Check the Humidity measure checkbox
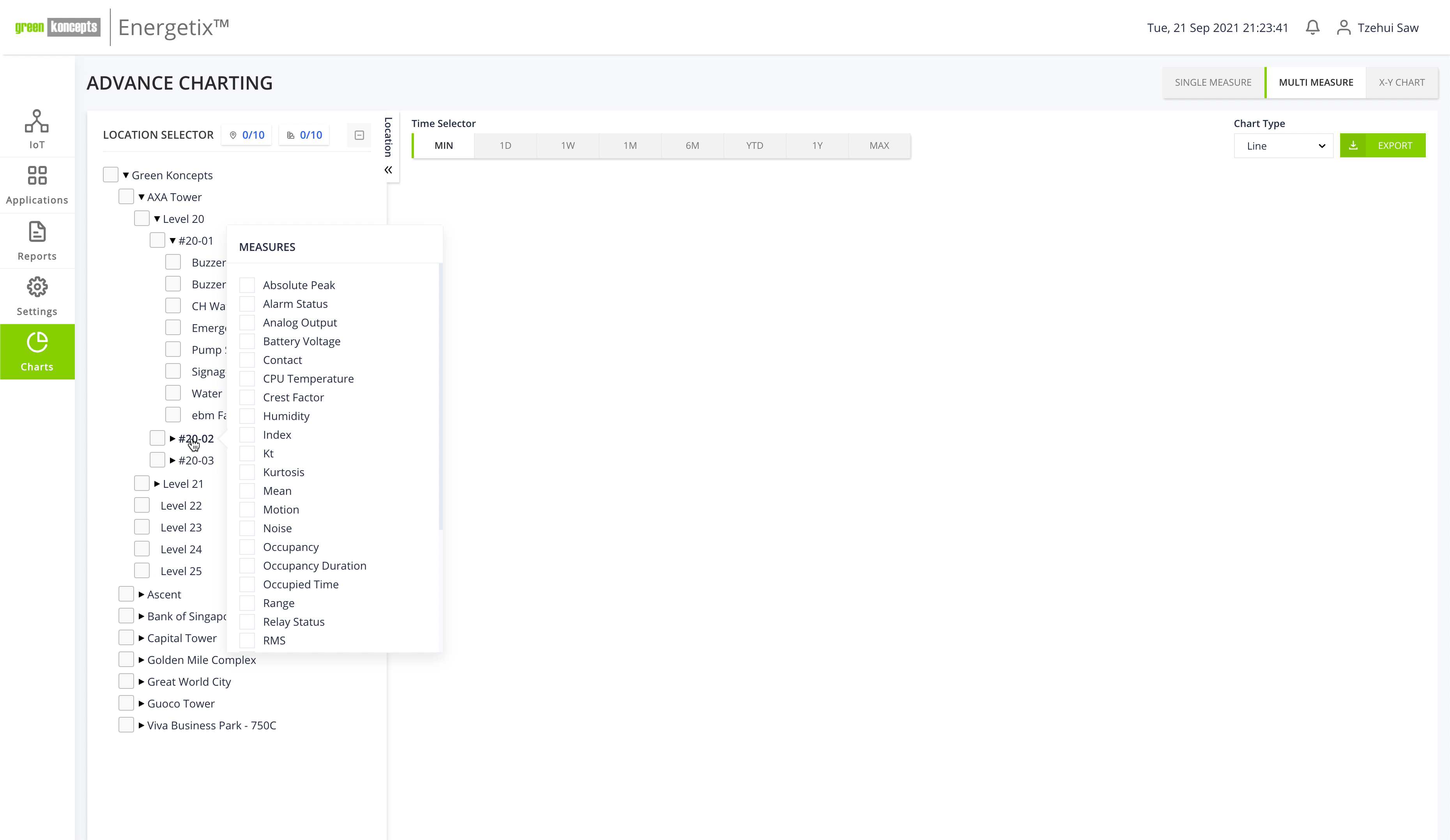 pos(247,416)
